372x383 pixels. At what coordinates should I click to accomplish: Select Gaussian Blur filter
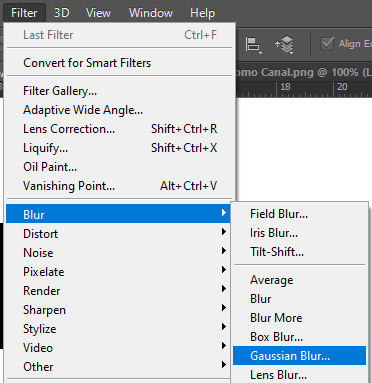[300, 356]
